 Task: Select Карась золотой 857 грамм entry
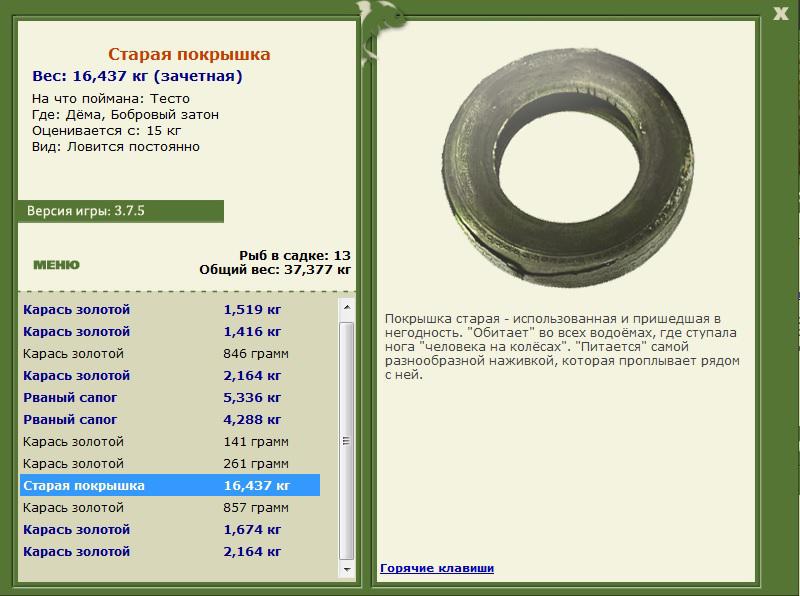pos(170,507)
